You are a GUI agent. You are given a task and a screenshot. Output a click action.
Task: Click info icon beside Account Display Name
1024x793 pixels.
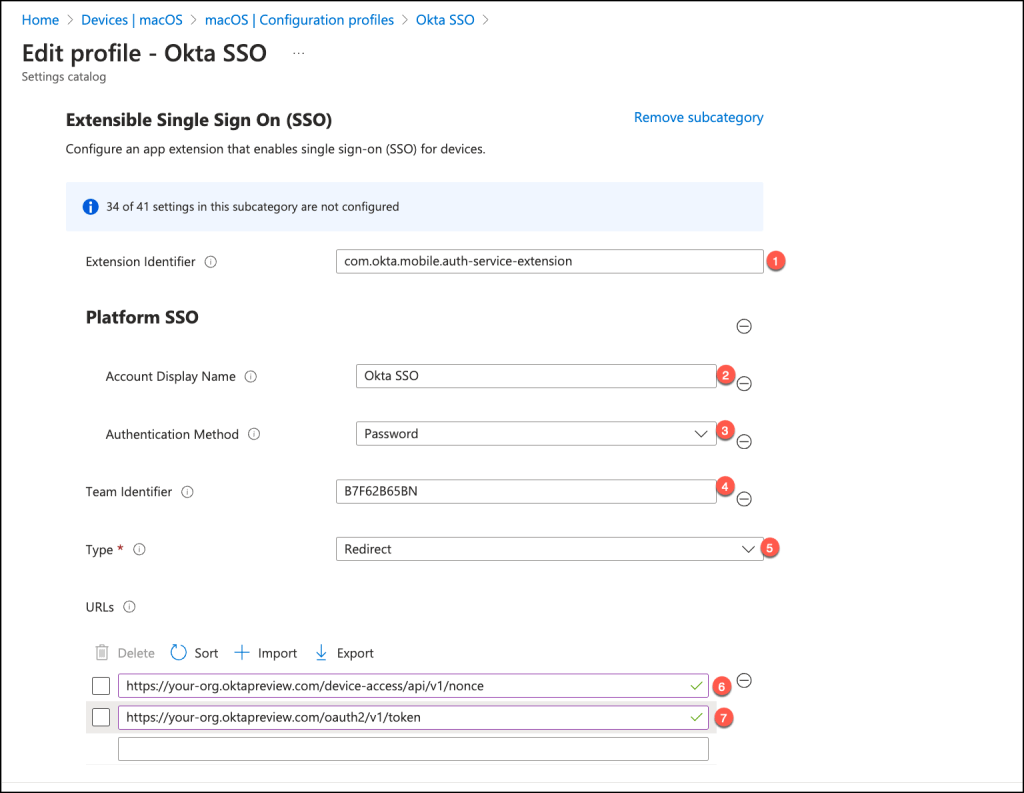(251, 377)
